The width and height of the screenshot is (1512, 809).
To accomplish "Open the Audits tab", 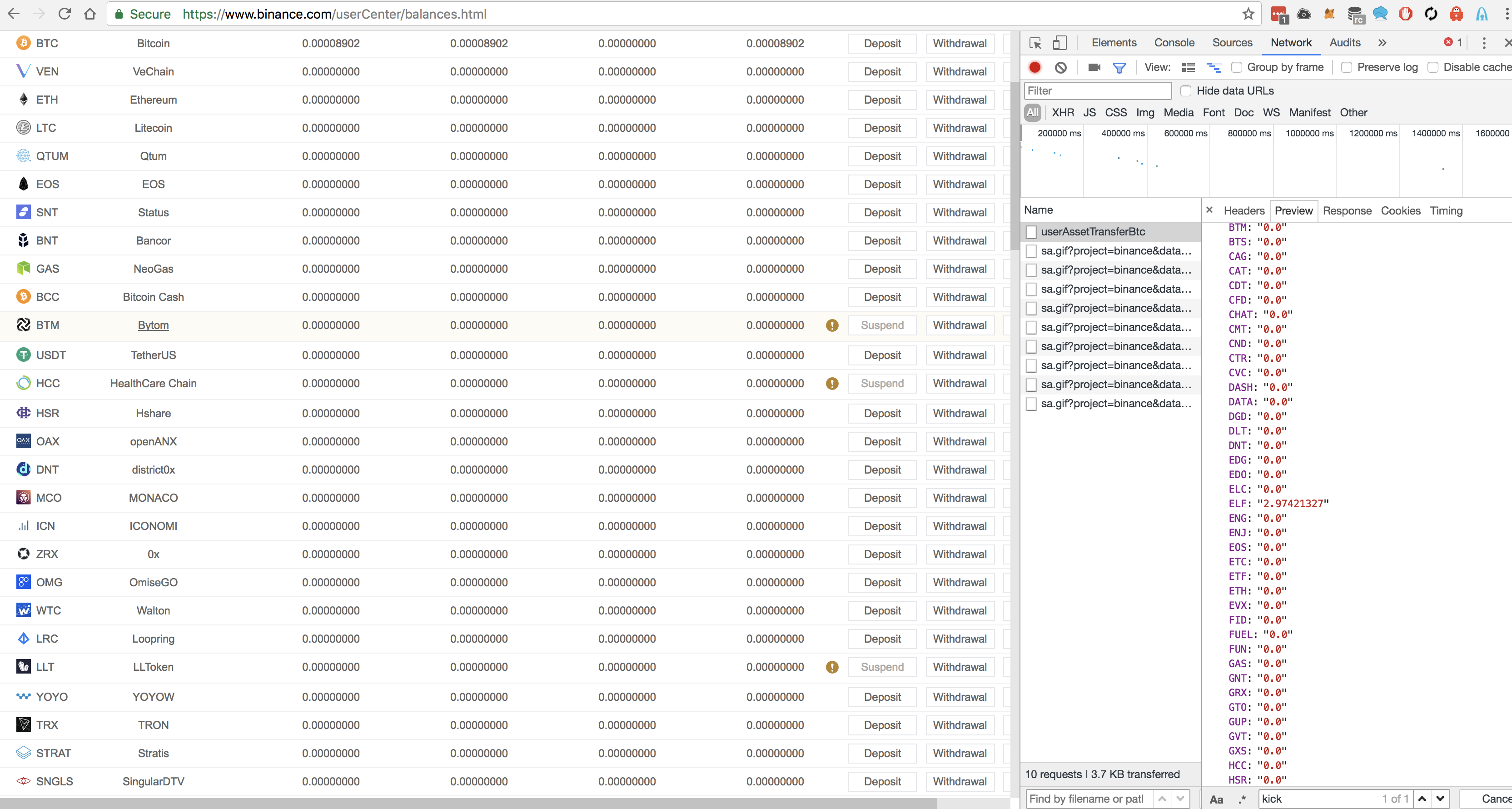I will click(x=1345, y=43).
